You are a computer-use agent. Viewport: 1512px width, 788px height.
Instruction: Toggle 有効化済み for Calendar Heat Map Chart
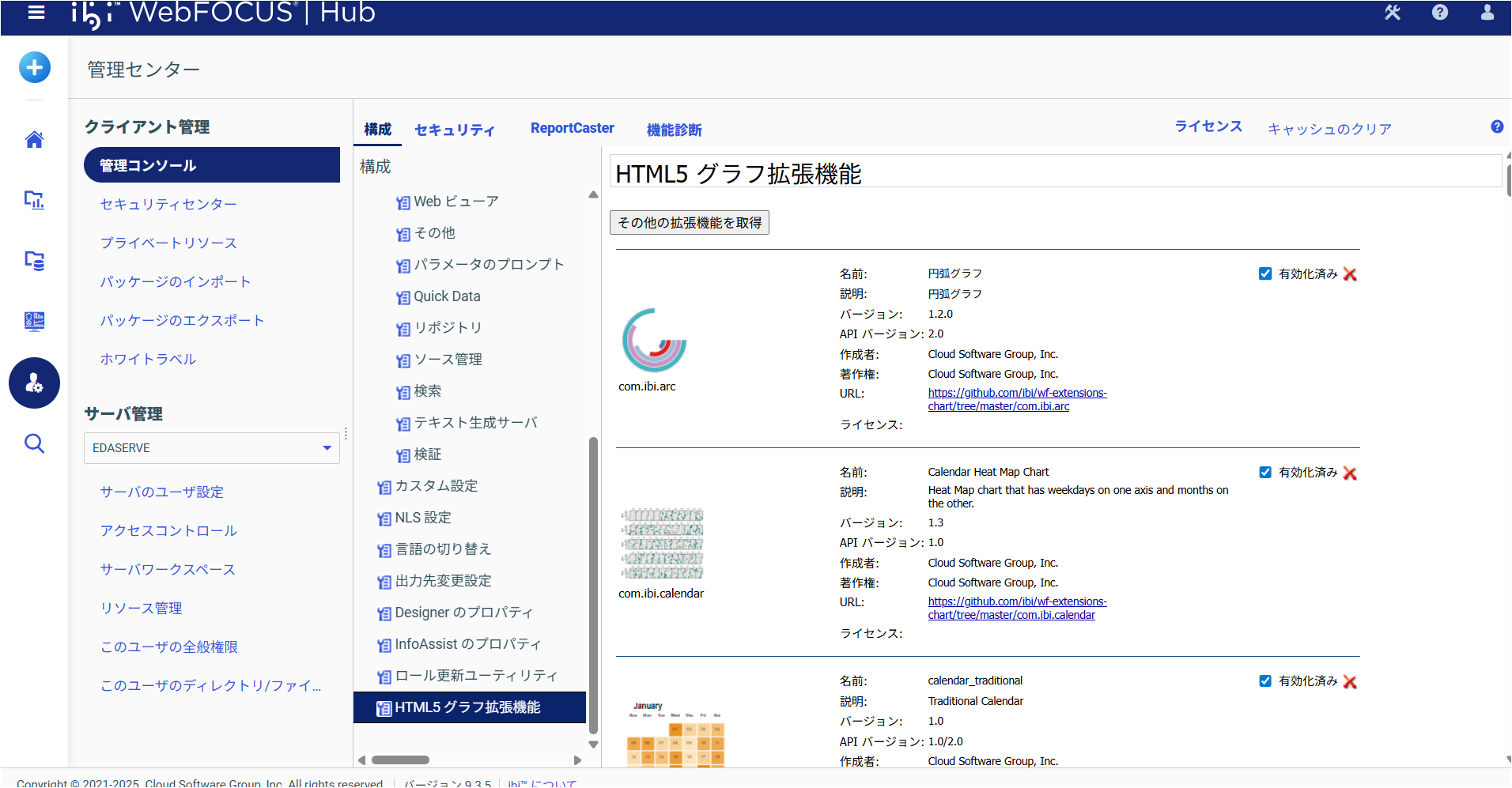tap(1265, 472)
